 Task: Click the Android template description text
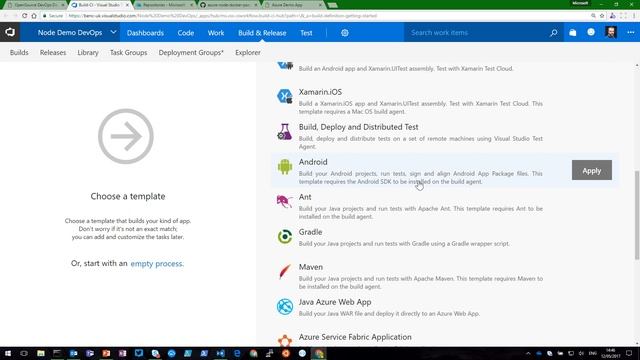(x=420, y=178)
